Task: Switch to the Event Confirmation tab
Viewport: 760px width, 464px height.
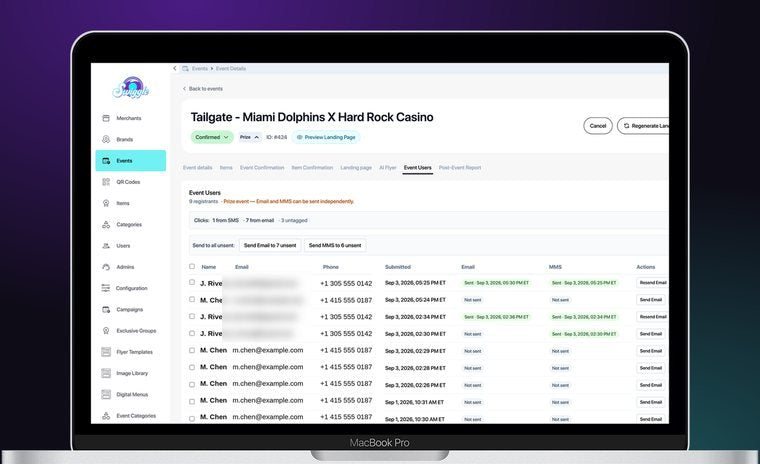Action: pyautogui.click(x=262, y=167)
